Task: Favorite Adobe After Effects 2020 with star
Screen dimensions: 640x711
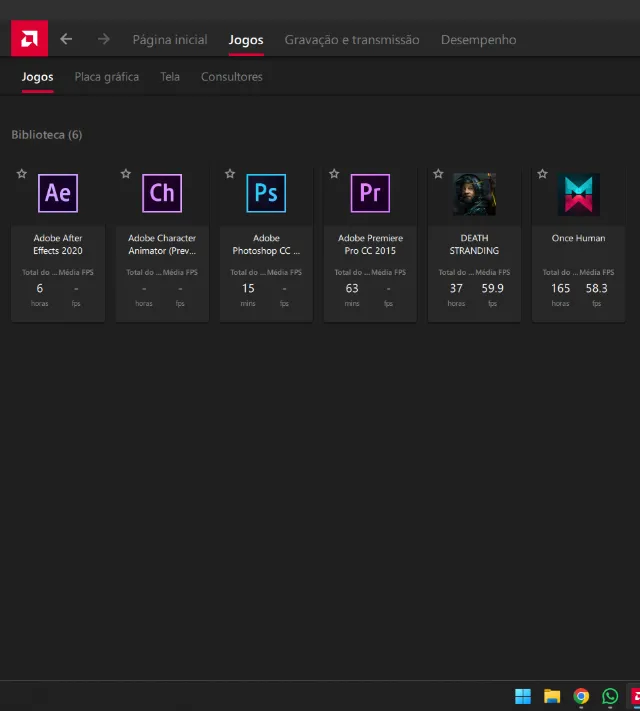Action: 22,174
